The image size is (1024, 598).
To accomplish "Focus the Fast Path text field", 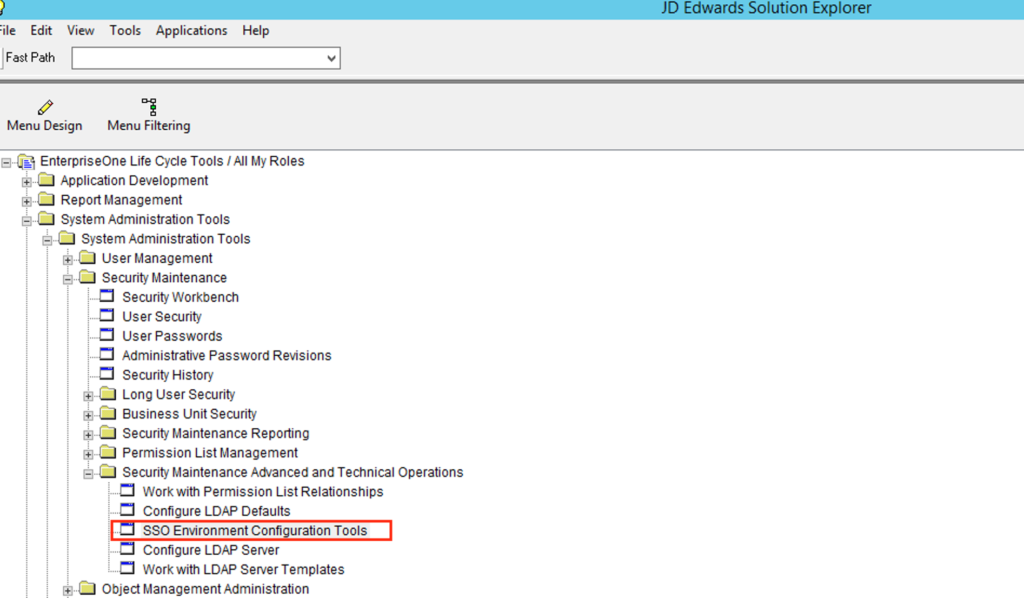I will click(199, 58).
